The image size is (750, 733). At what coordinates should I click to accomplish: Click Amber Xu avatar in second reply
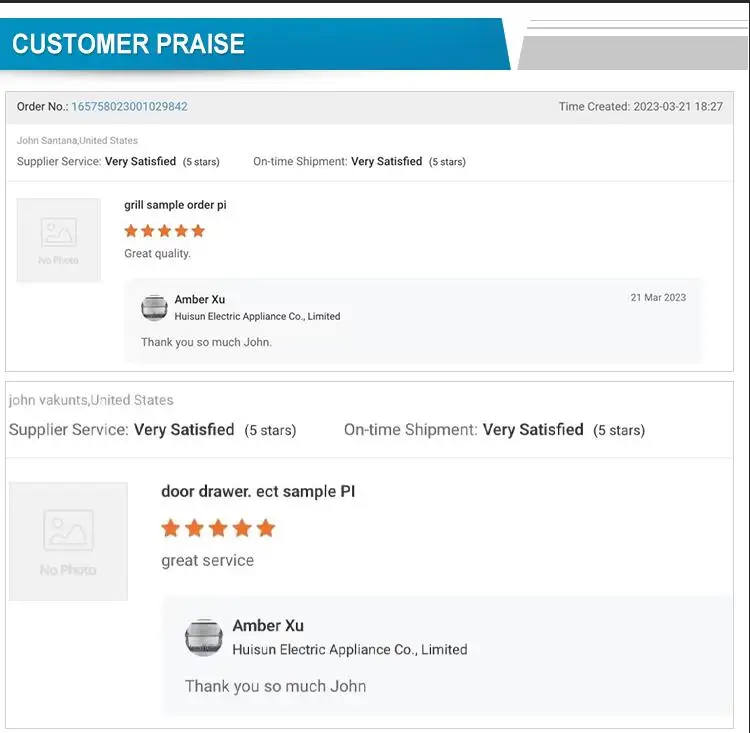pyautogui.click(x=204, y=637)
